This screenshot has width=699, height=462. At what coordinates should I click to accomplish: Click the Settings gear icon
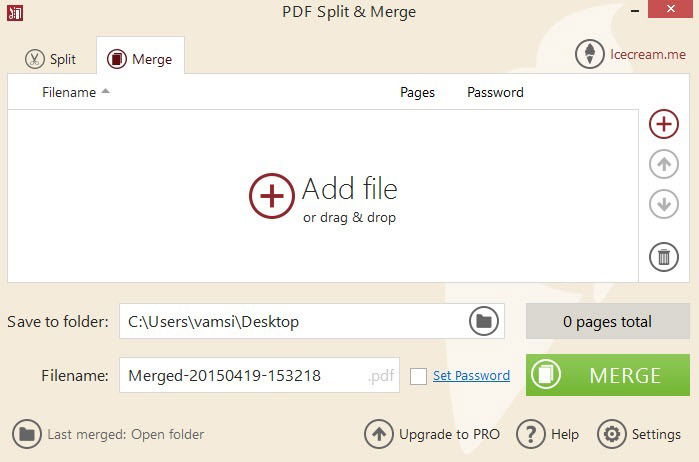(x=612, y=434)
